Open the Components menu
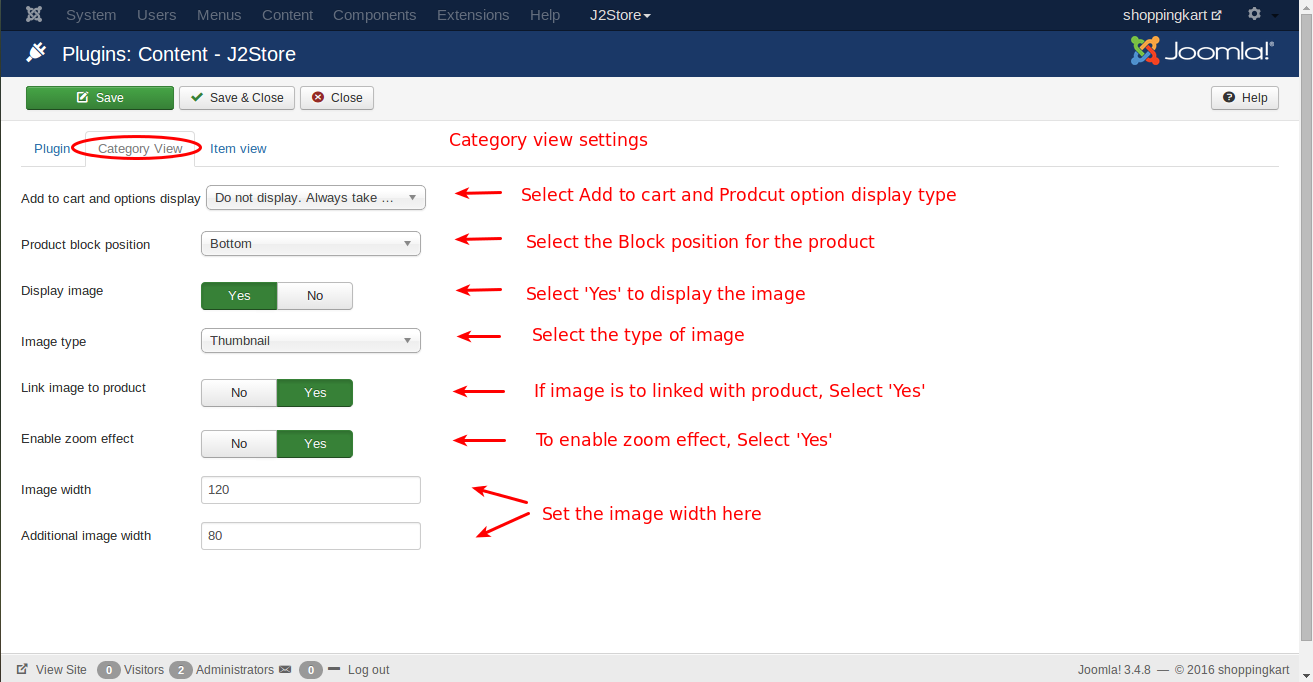 pos(375,15)
